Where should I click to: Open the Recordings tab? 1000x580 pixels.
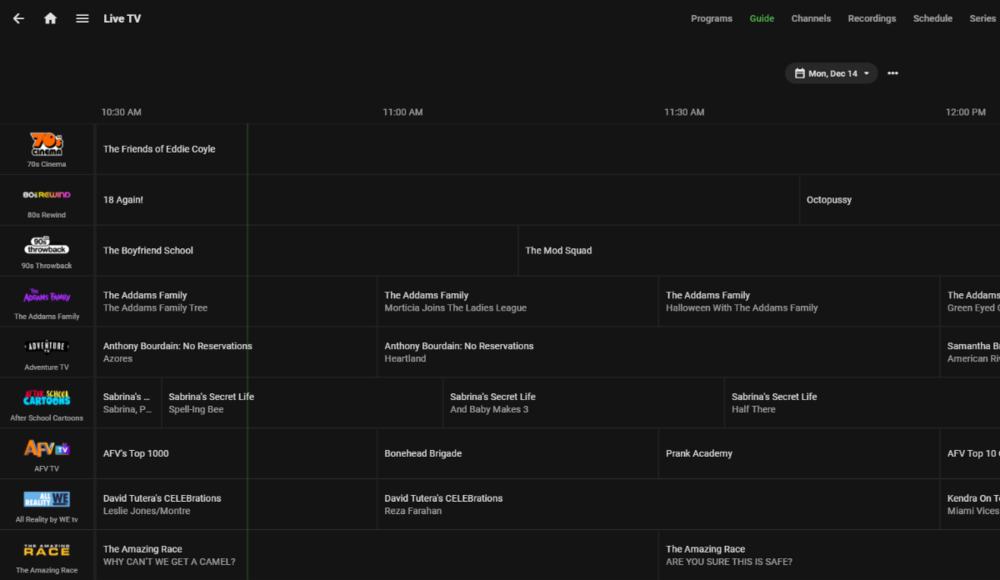pos(872,18)
